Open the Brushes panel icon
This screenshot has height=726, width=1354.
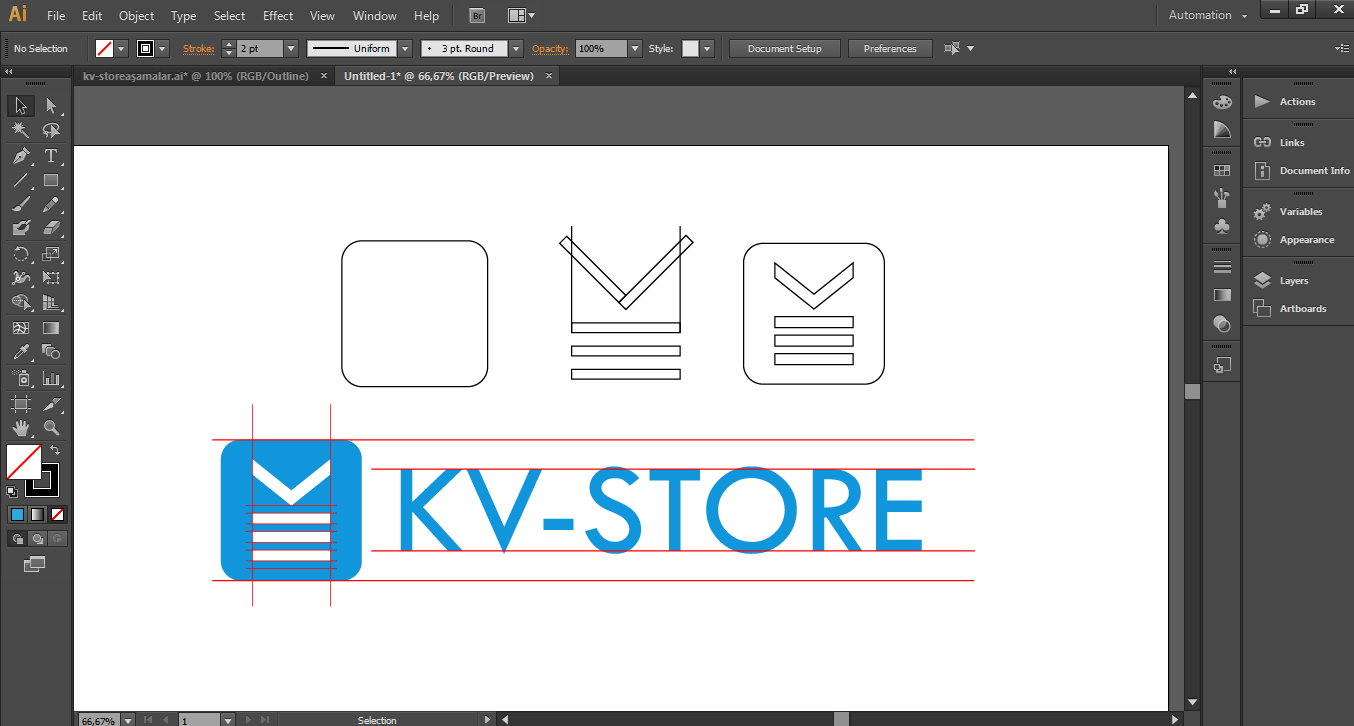point(1221,198)
